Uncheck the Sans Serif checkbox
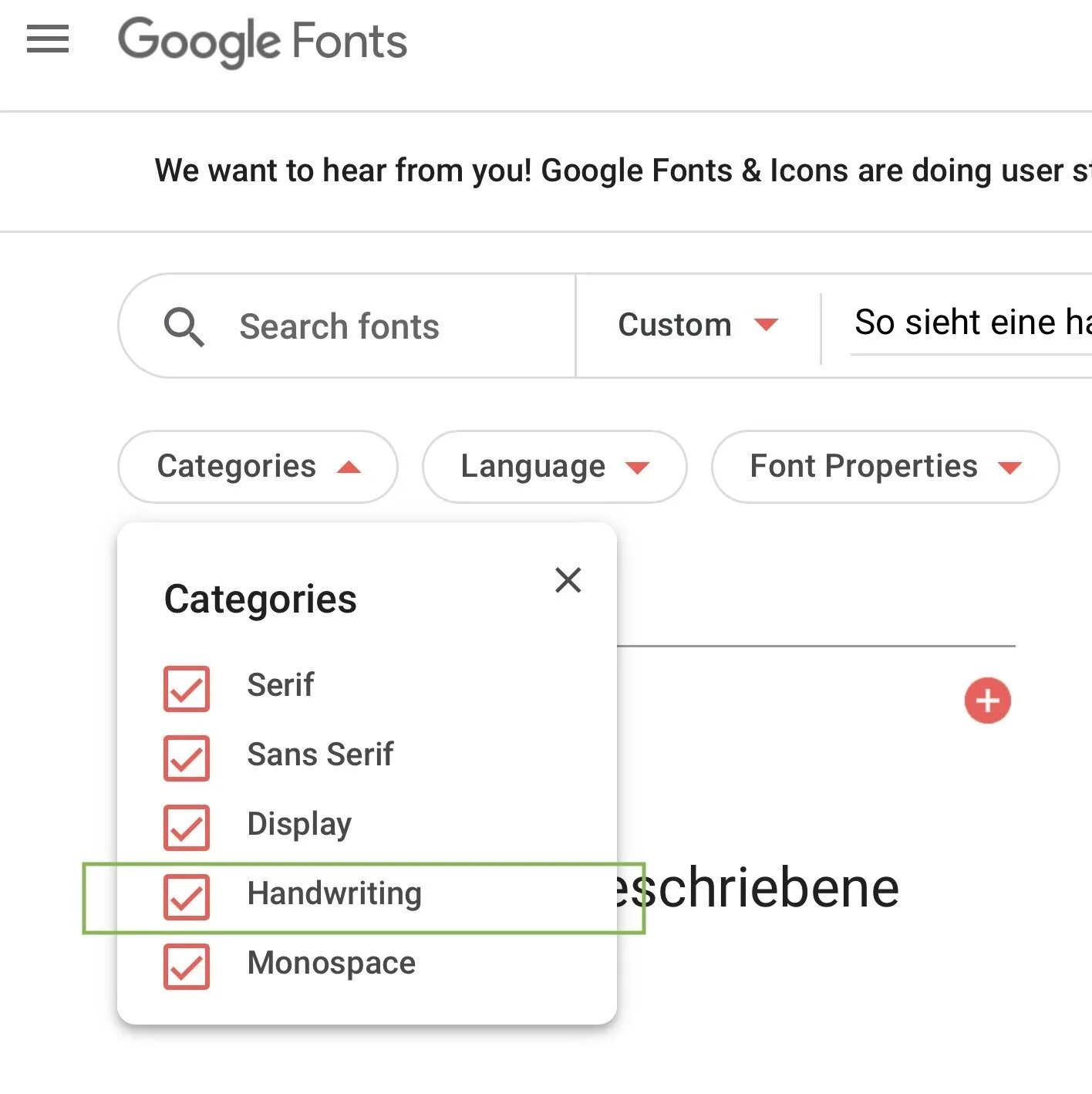This screenshot has height=1094, width=1092. (187, 758)
